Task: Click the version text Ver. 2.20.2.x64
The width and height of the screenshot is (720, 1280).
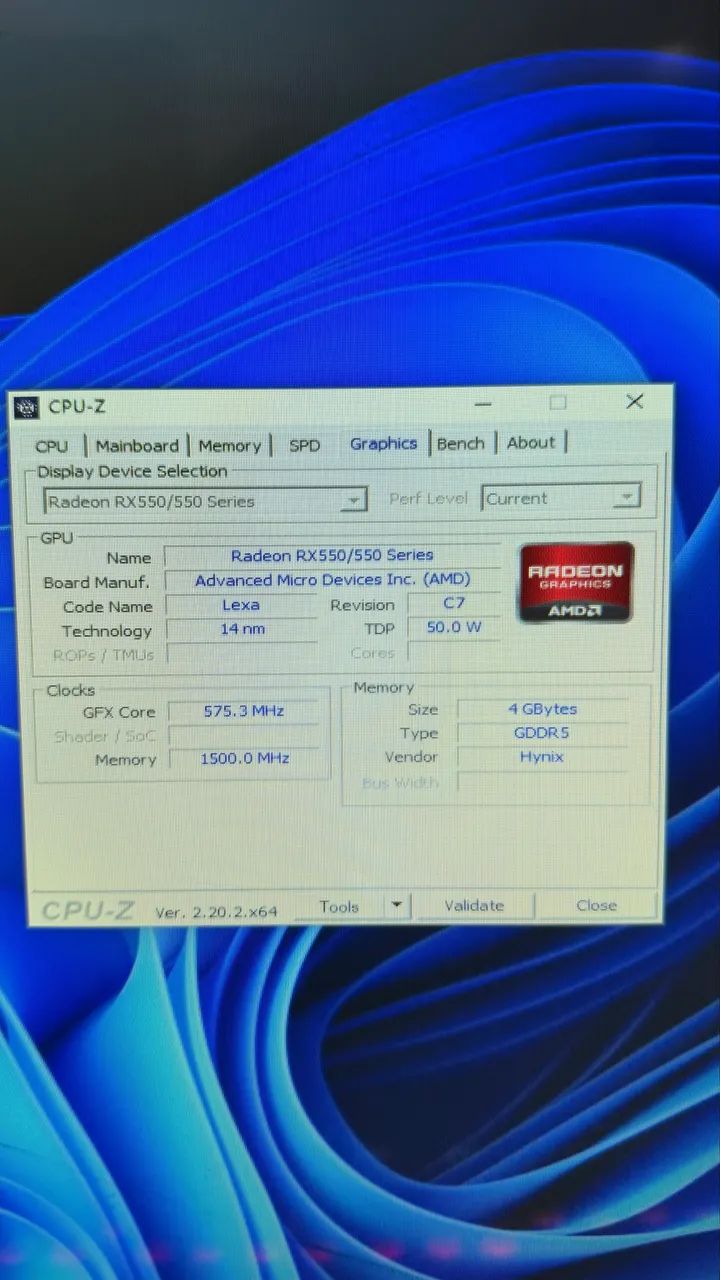Action: pos(216,912)
